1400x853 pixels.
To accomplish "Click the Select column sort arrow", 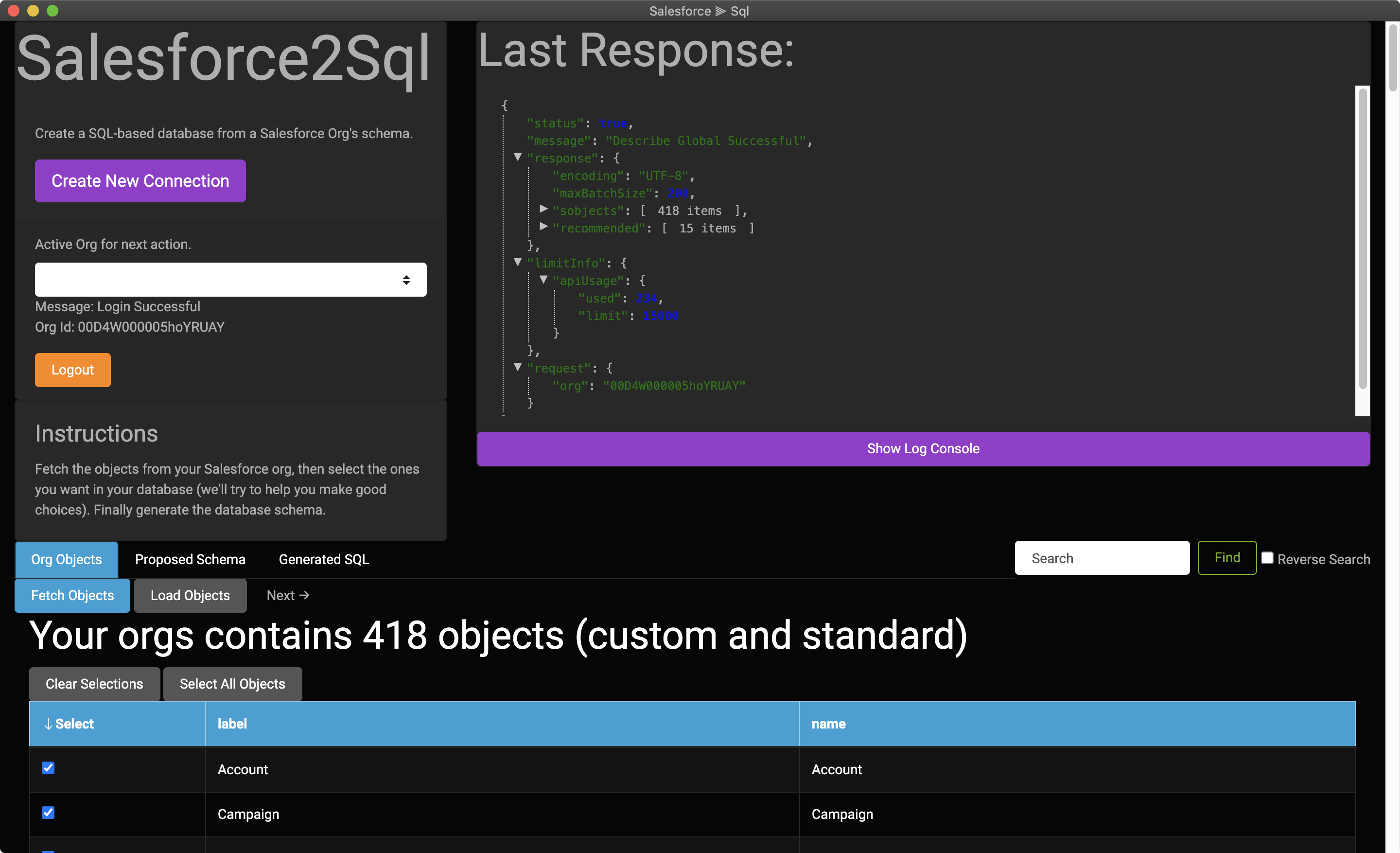I will pyautogui.click(x=49, y=724).
